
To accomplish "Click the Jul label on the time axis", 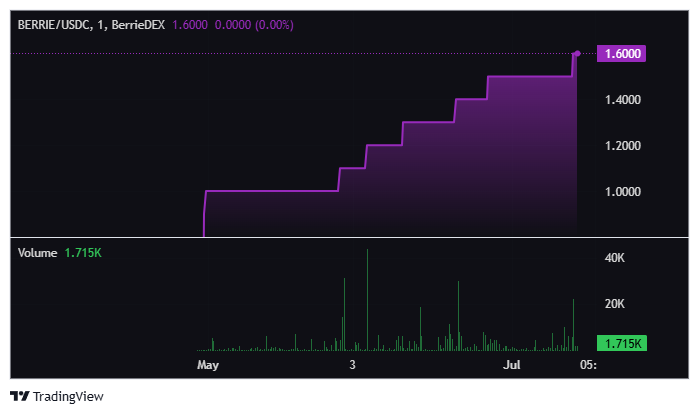I will pos(512,365).
